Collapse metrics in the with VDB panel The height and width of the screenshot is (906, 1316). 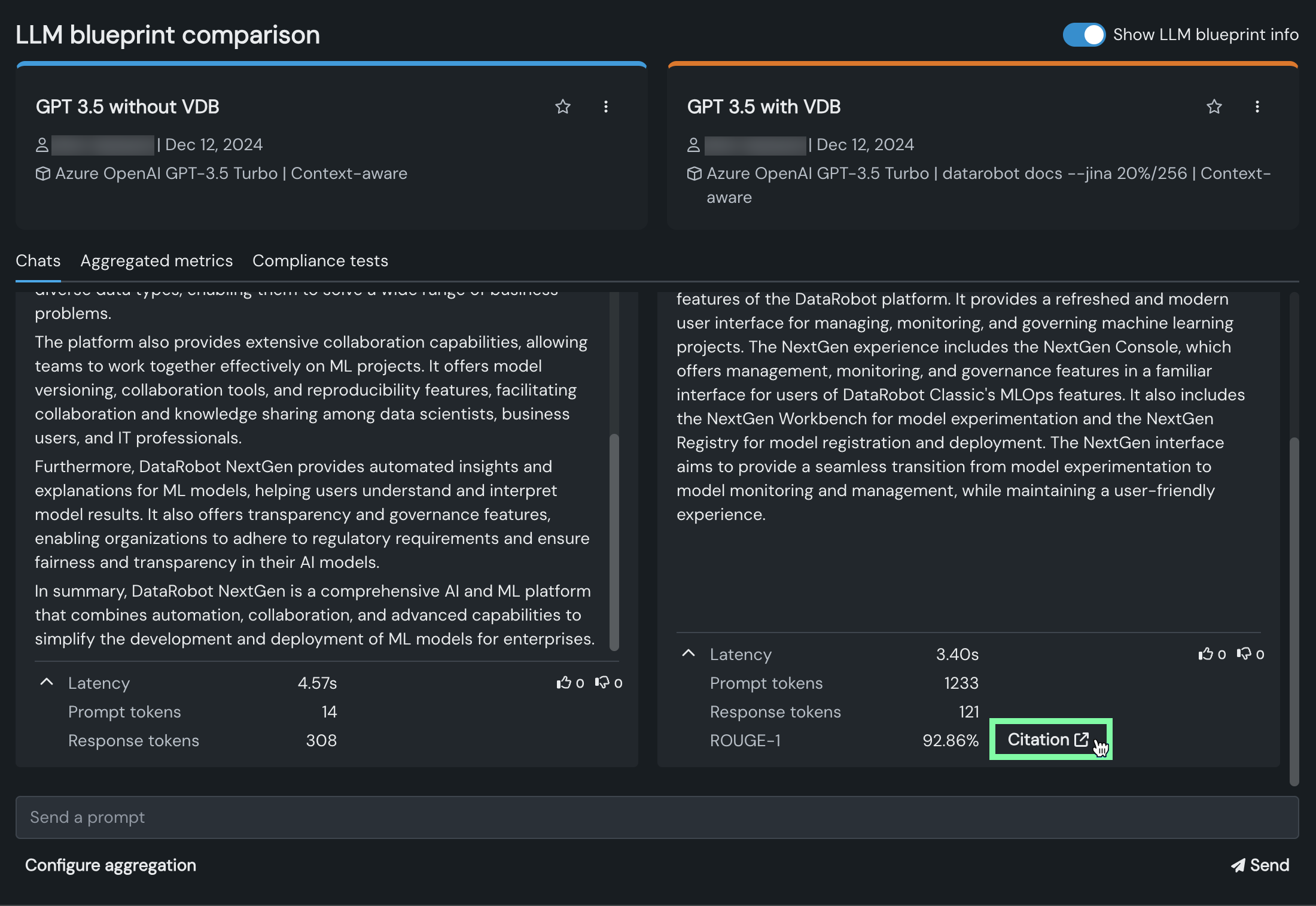pos(689,653)
